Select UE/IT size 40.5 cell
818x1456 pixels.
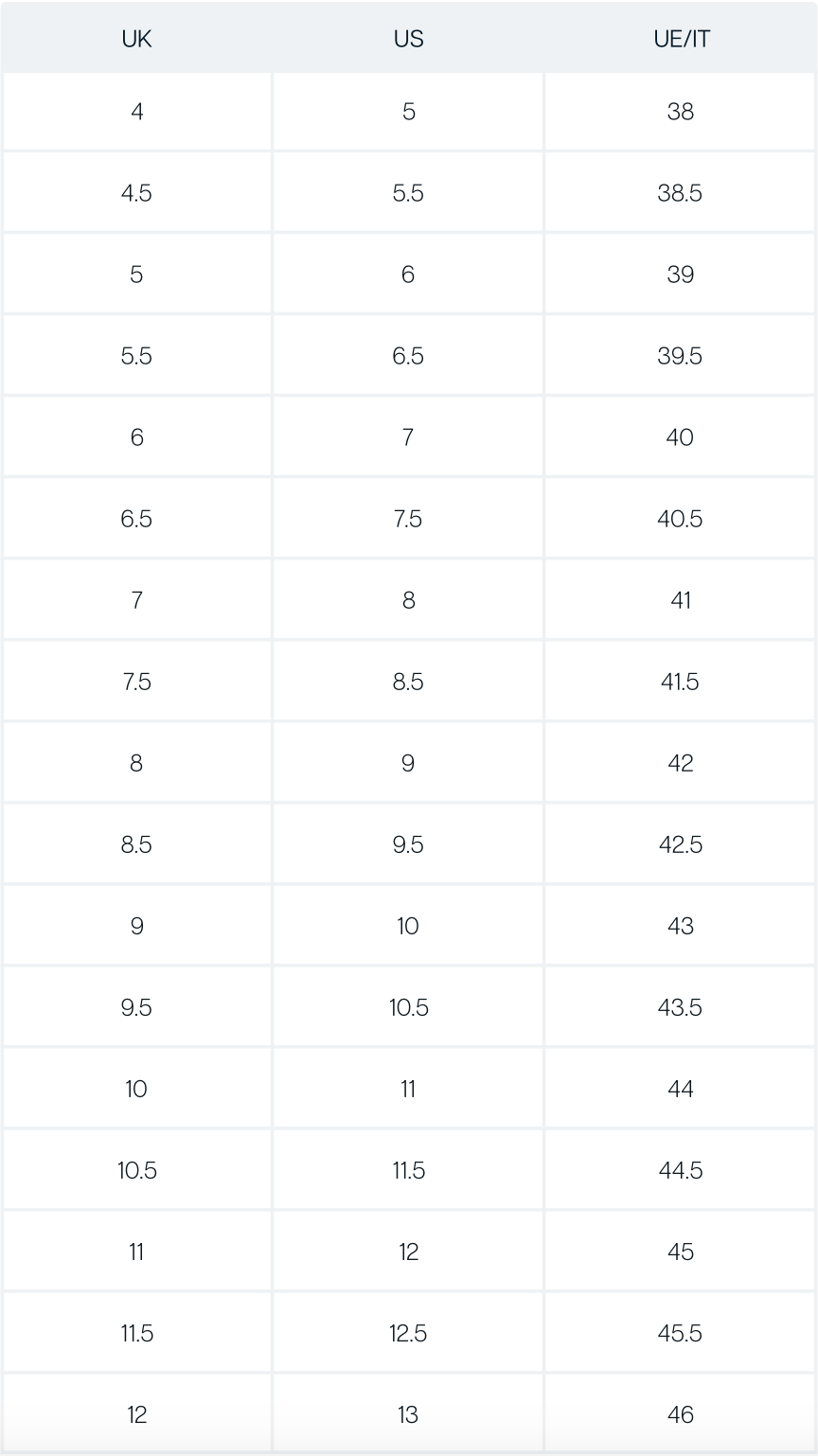tap(680, 519)
